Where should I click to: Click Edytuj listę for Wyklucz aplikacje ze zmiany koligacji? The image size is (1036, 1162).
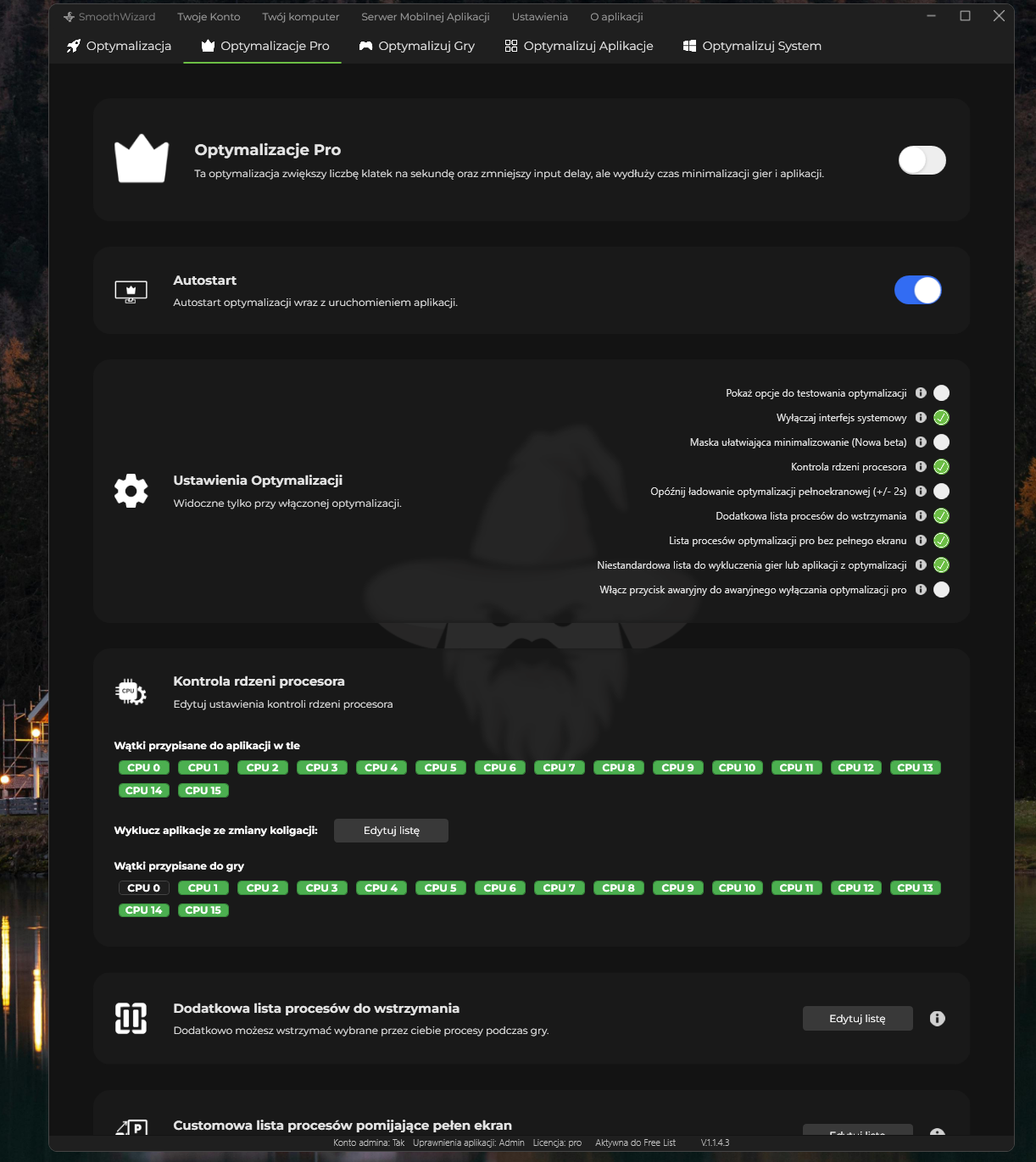[391, 831]
